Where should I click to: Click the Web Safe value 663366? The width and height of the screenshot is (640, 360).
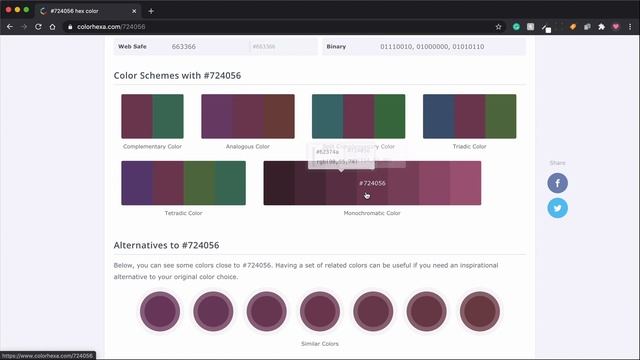pyautogui.click(x=184, y=47)
